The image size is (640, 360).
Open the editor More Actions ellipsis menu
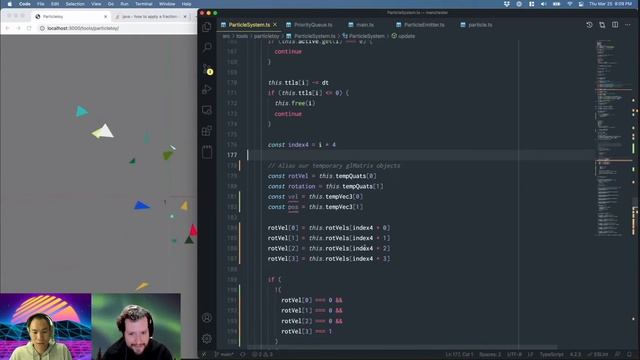628,25
